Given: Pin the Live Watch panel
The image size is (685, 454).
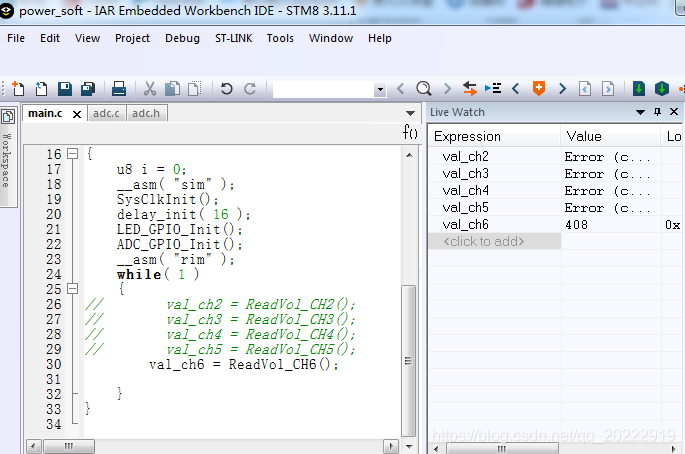Looking at the screenshot, I should [x=657, y=112].
